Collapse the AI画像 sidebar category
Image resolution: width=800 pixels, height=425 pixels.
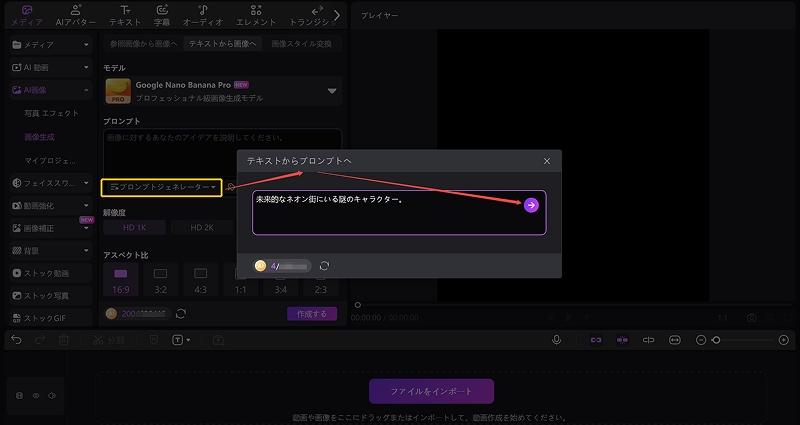tap(51, 90)
